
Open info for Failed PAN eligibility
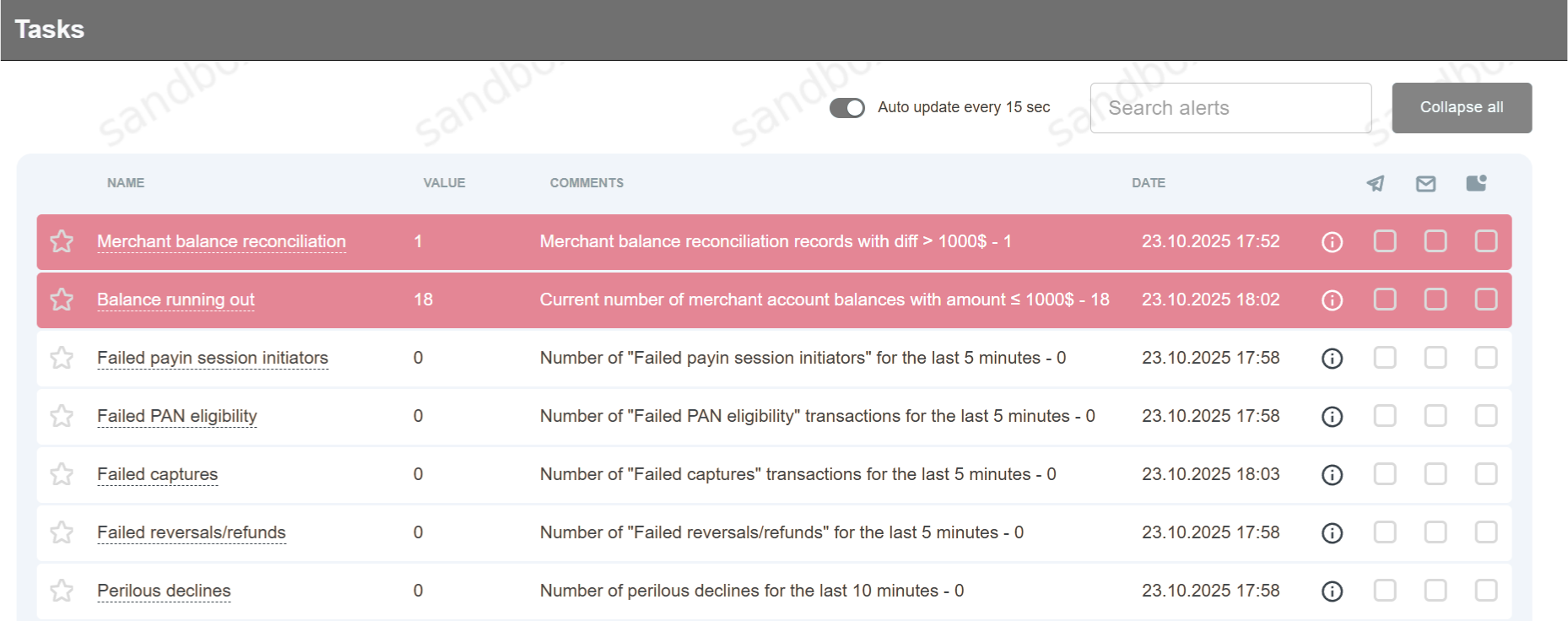1332,417
